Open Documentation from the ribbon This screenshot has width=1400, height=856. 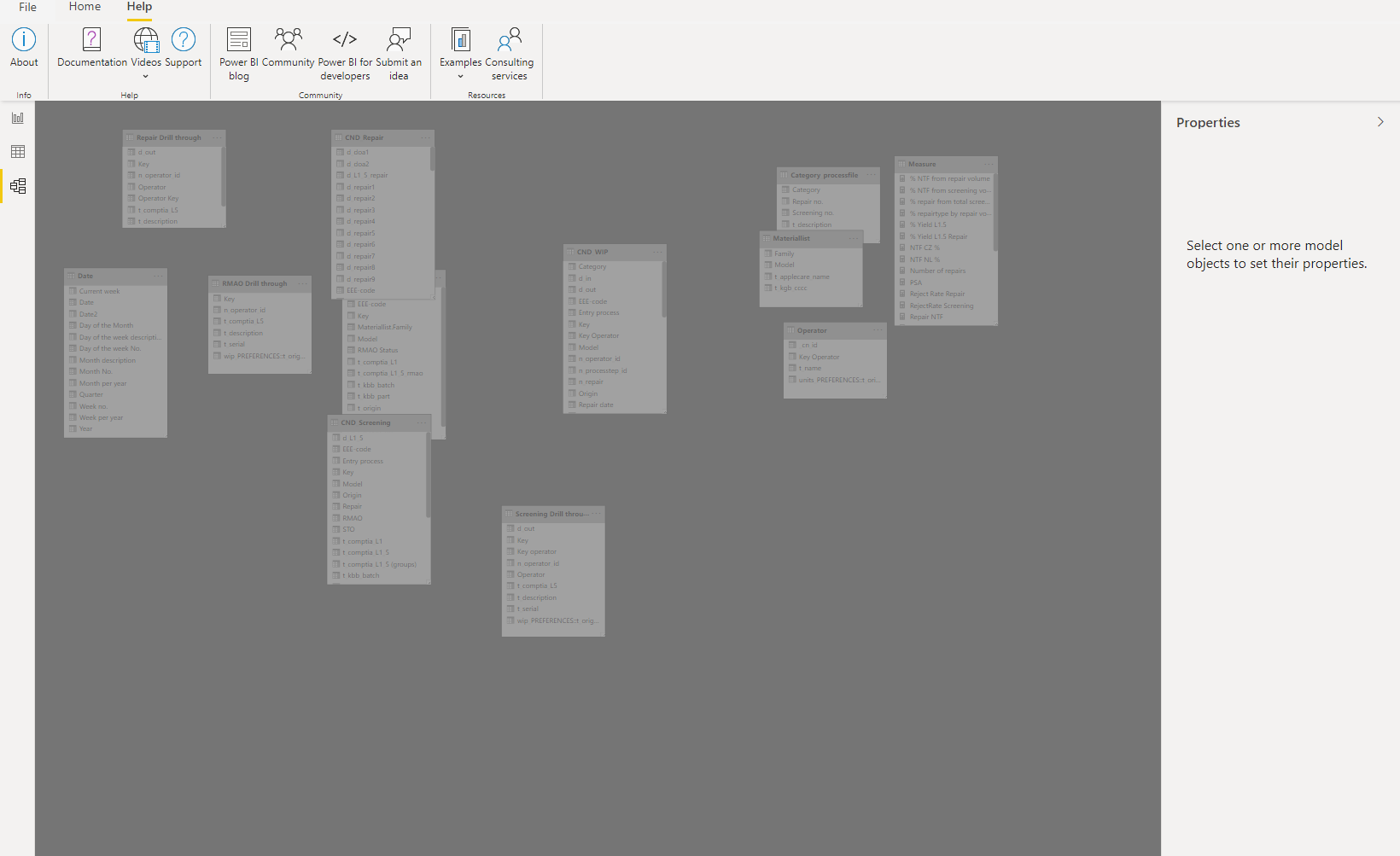click(x=92, y=48)
